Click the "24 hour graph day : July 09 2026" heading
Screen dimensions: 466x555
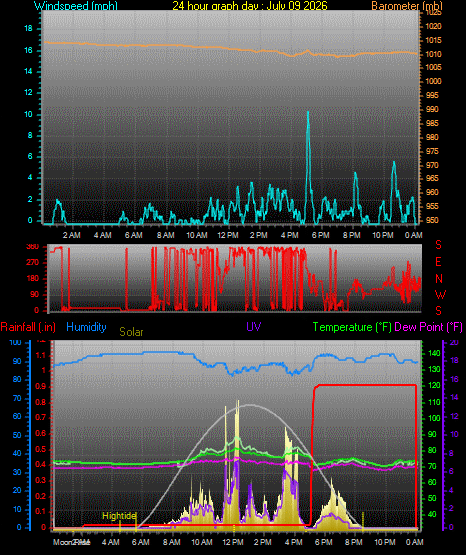pos(250,6)
